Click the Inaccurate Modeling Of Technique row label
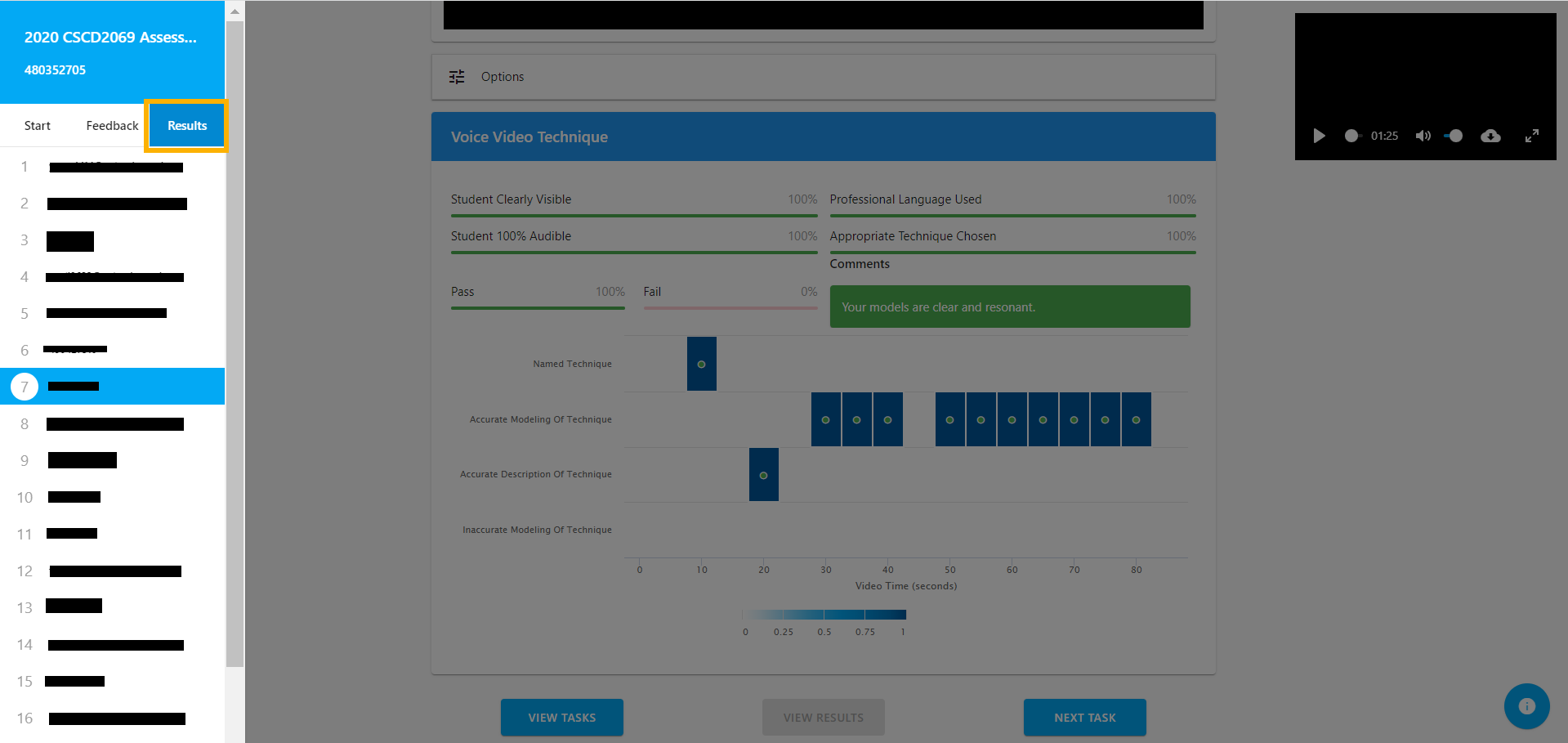Viewport: 1568px width, 743px height. [537, 530]
